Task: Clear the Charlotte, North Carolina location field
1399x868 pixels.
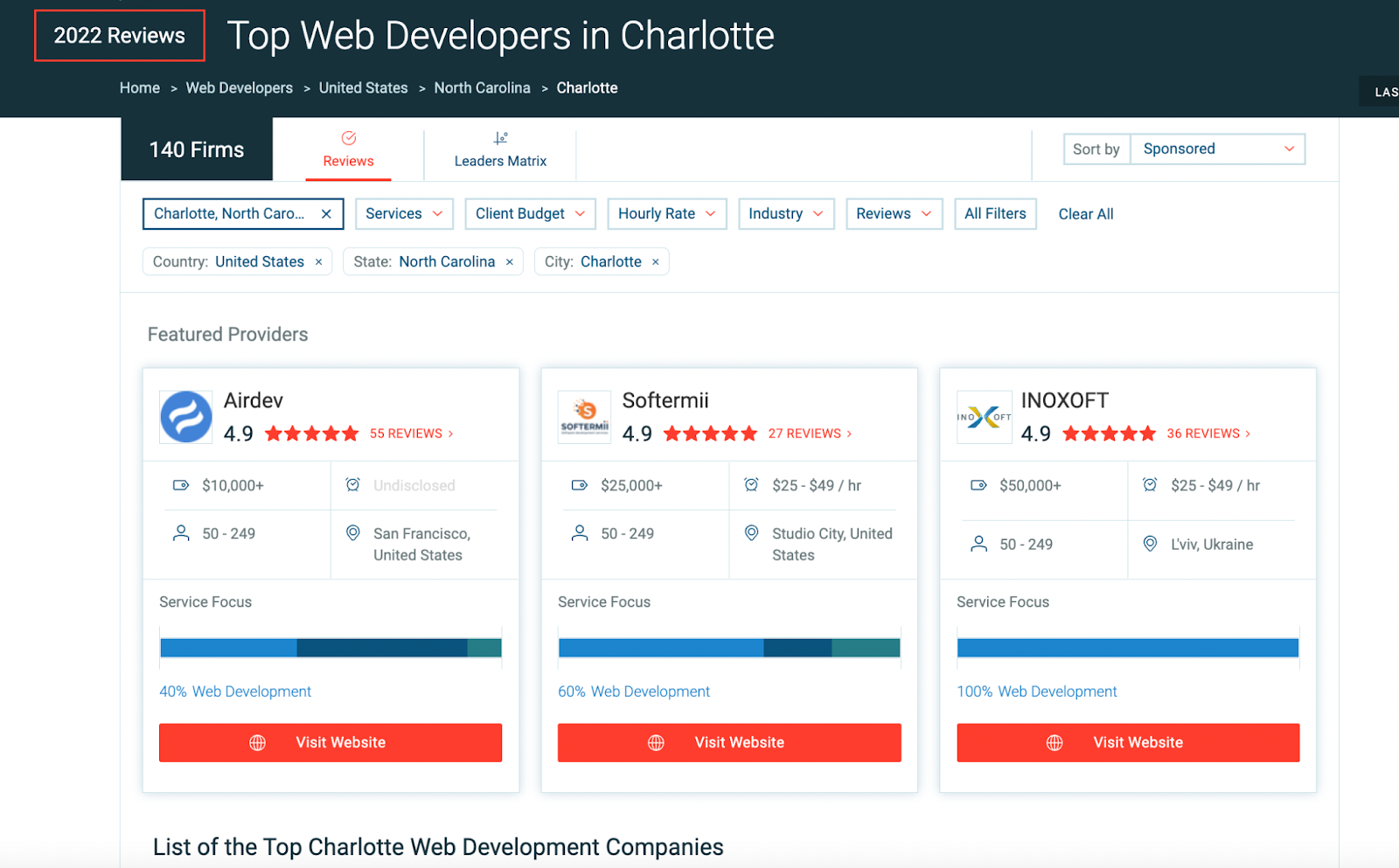Action: (x=326, y=214)
